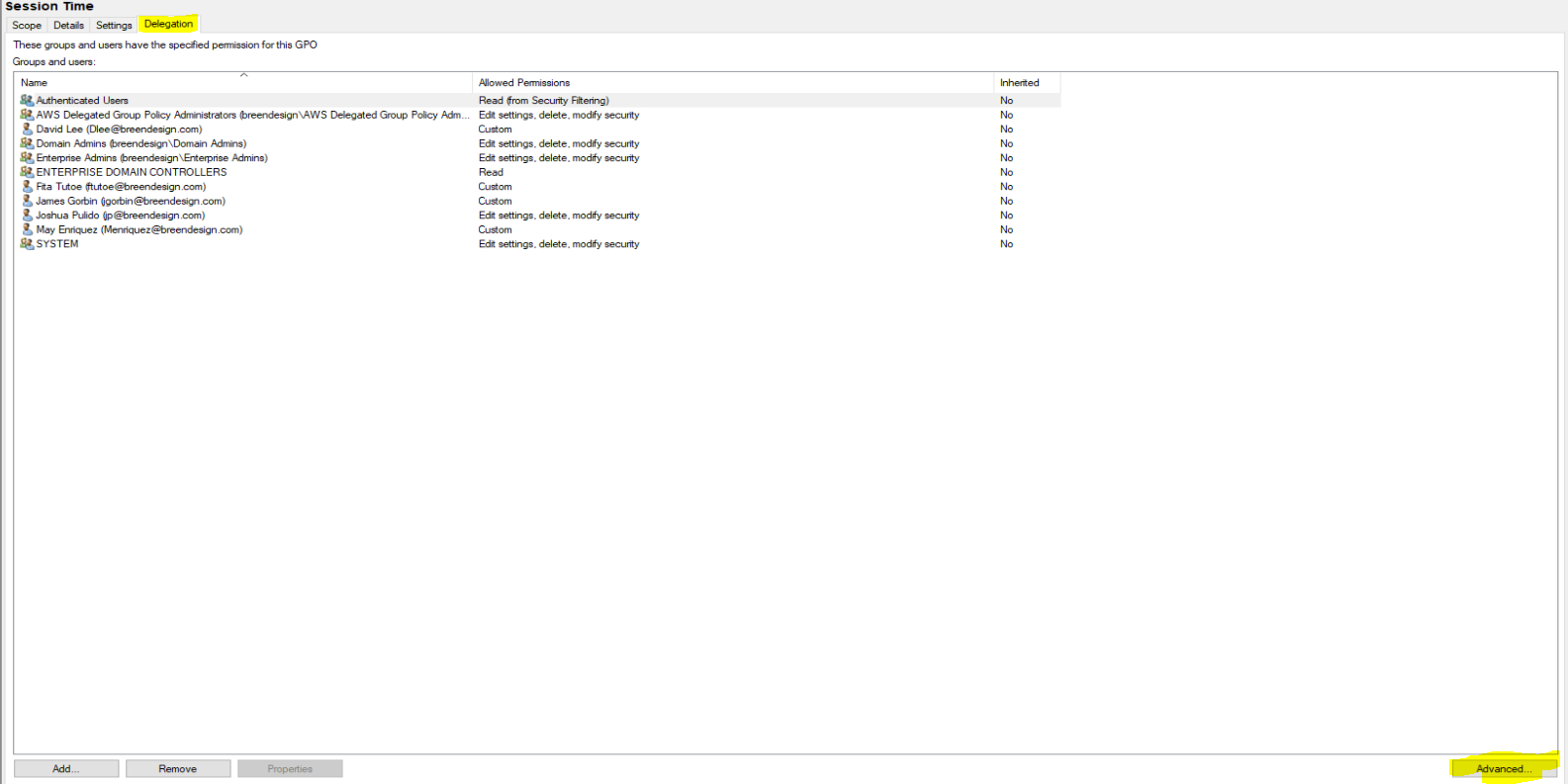Click the David Lee user icon

pos(27,129)
